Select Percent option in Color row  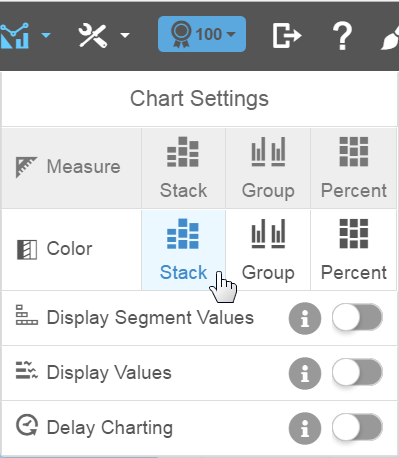[354, 250]
